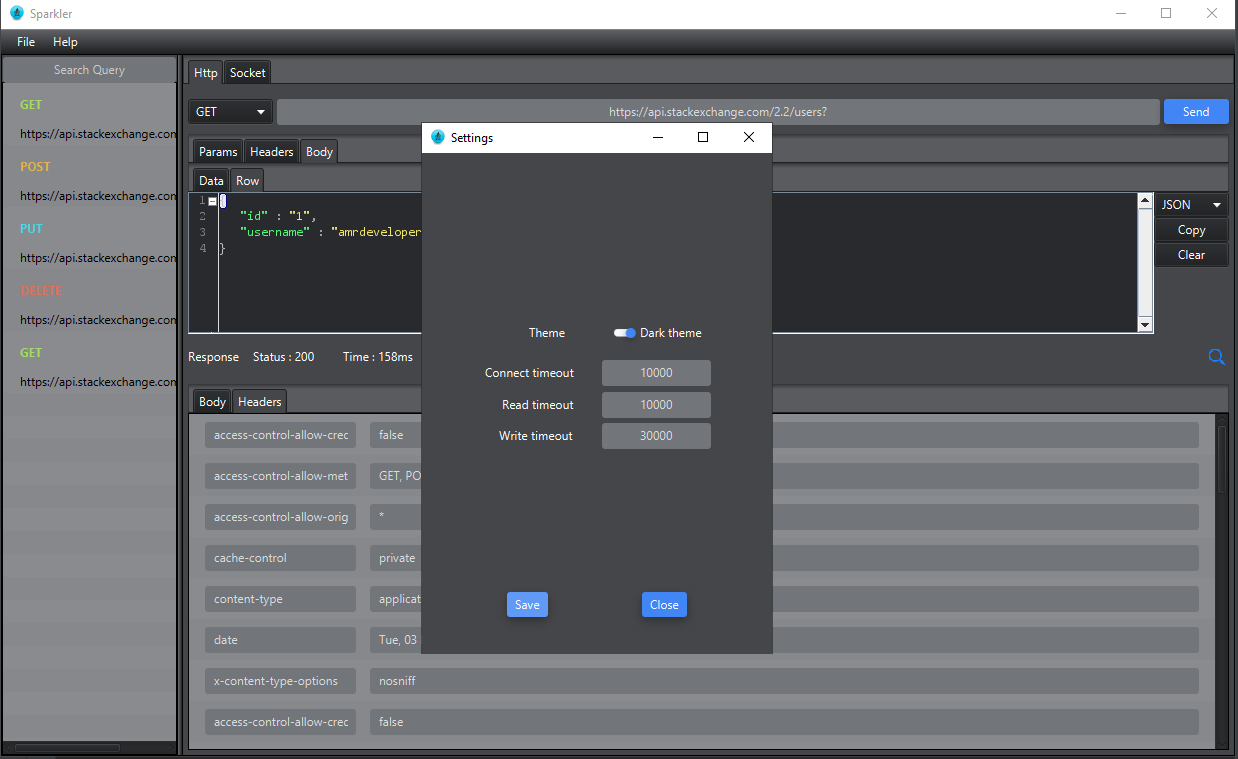The width and height of the screenshot is (1238, 759).
Task: Click the Clear body button
Action: pos(1191,255)
